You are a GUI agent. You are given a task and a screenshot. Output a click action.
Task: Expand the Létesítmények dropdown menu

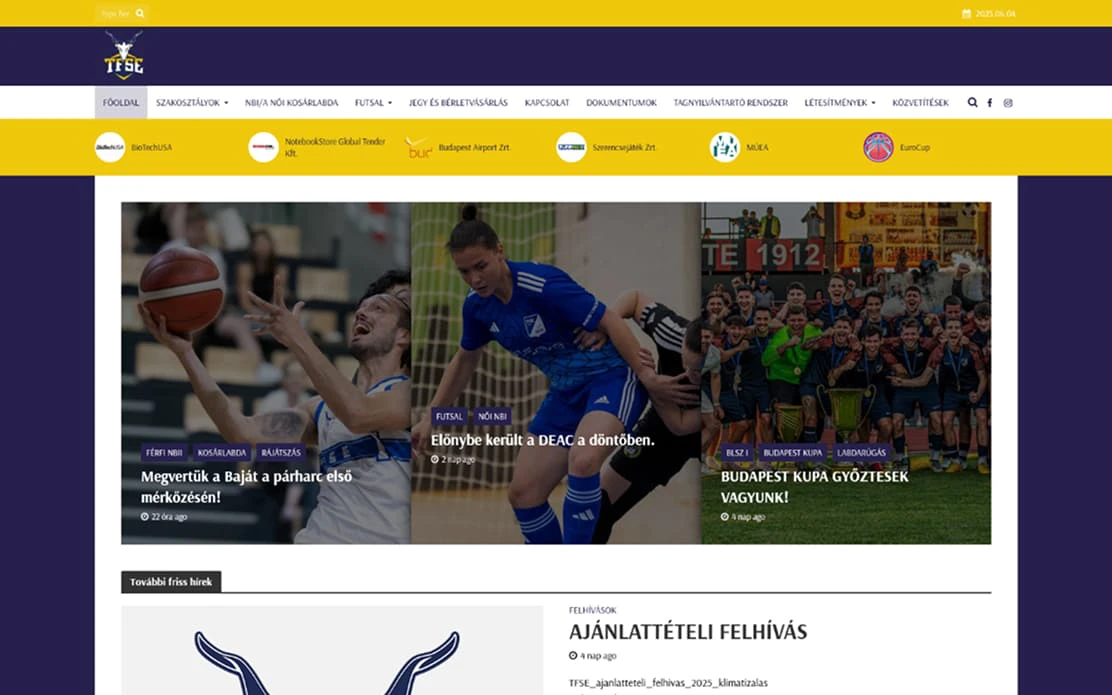point(840,103)
